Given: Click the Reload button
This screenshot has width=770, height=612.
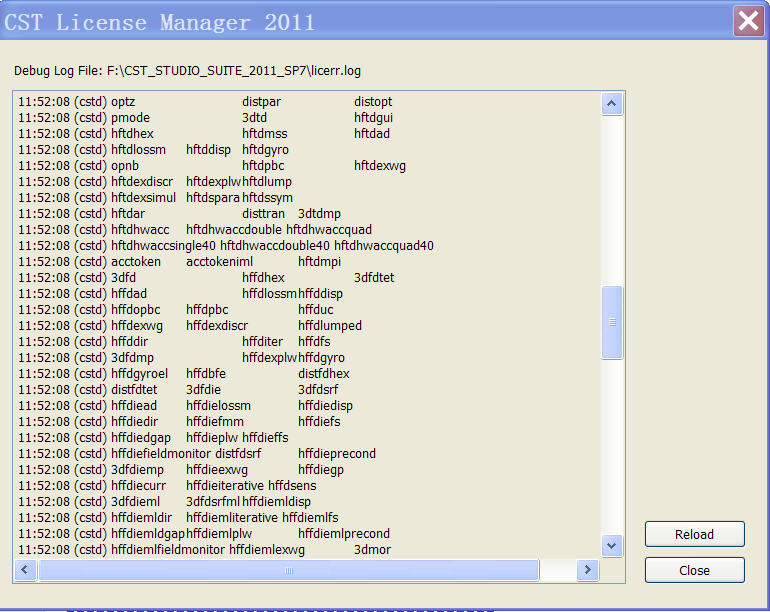Looking at the screenshot, I should pyautogui.click(x=694, y=534).
